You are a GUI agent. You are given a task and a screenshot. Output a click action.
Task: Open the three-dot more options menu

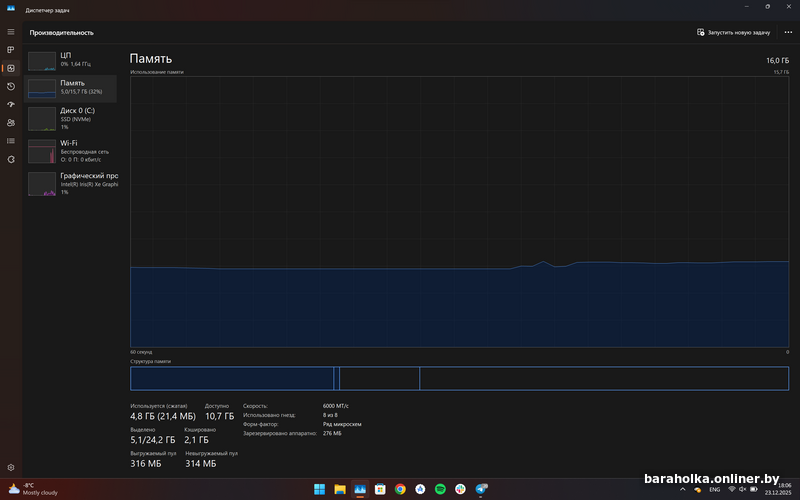pos(788,32)
